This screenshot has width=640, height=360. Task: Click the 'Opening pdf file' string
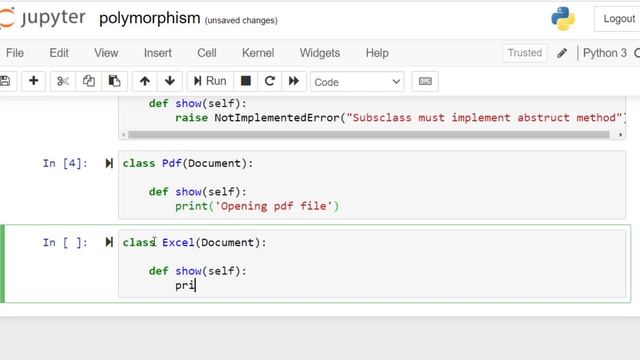click(x=273, y=206)
